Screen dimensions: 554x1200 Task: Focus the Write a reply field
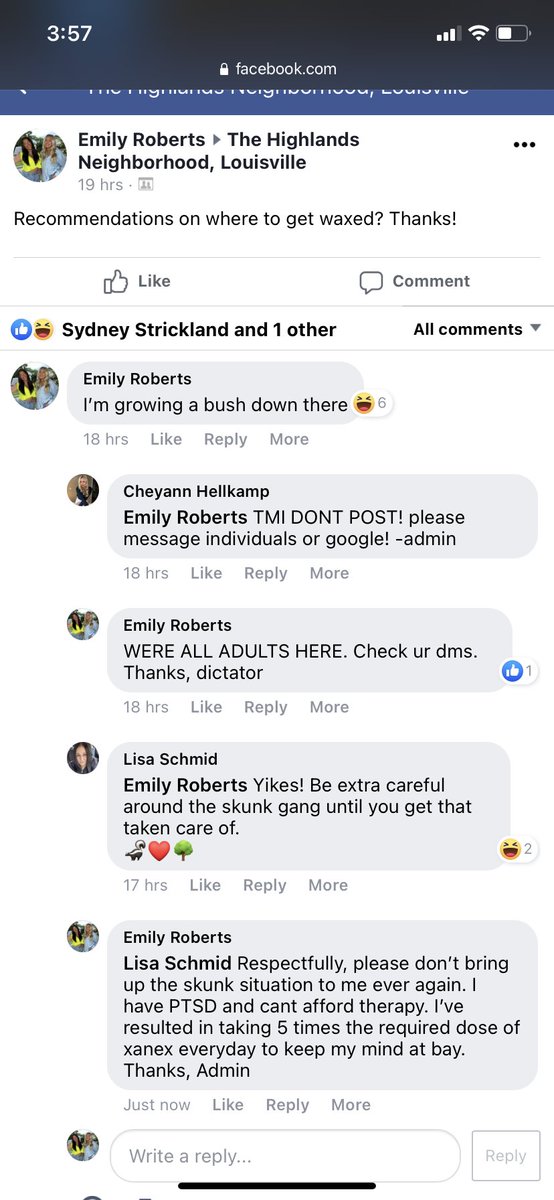pos(285,1156)
